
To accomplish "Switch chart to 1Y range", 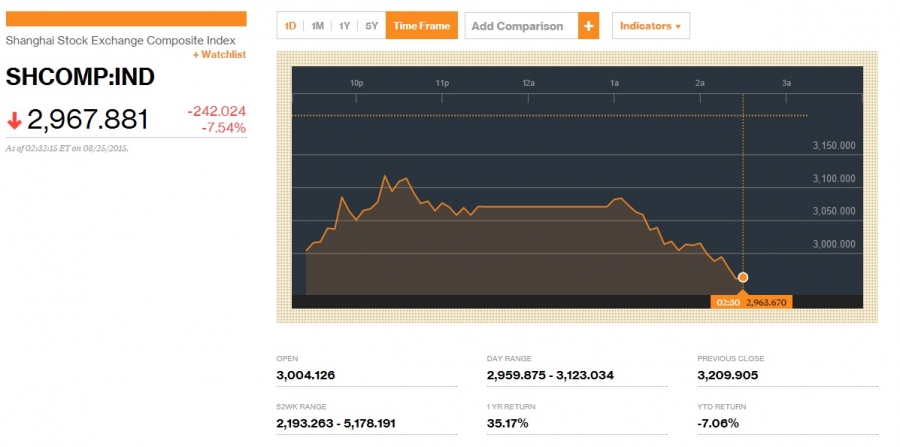I will point(344,26).
